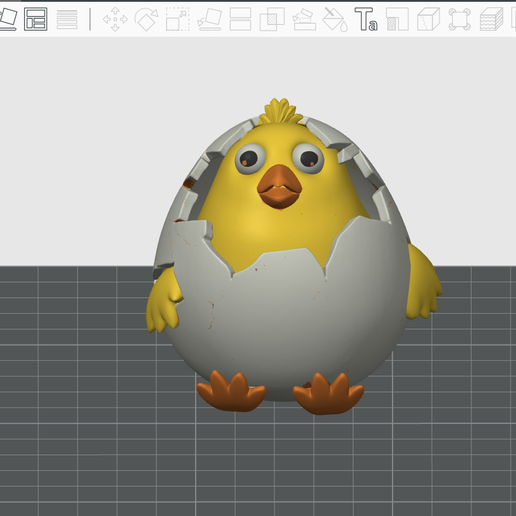Click the cracked cube tool icon
516x516 pixels.
[x=429, y=19]
